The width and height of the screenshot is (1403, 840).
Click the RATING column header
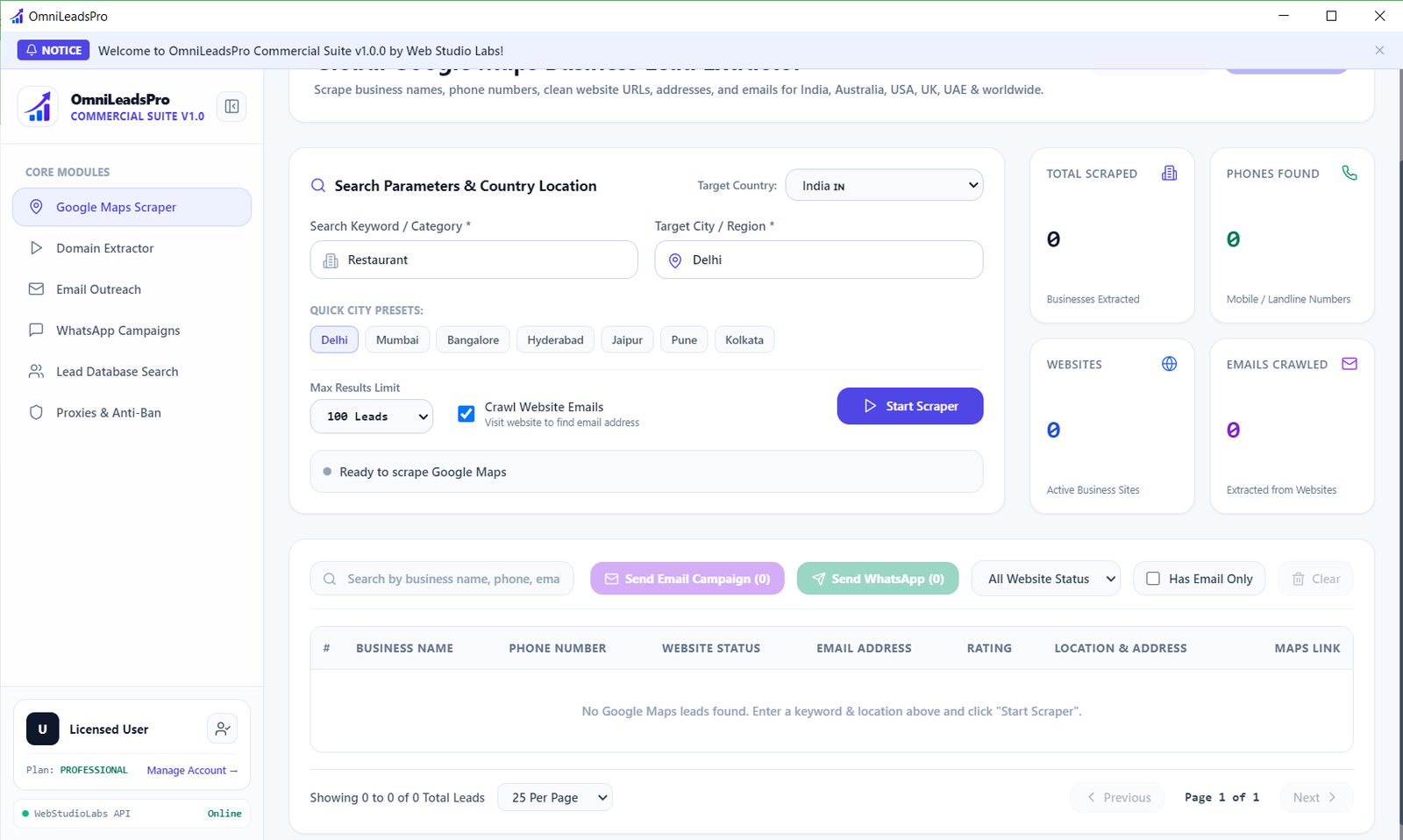989,648
